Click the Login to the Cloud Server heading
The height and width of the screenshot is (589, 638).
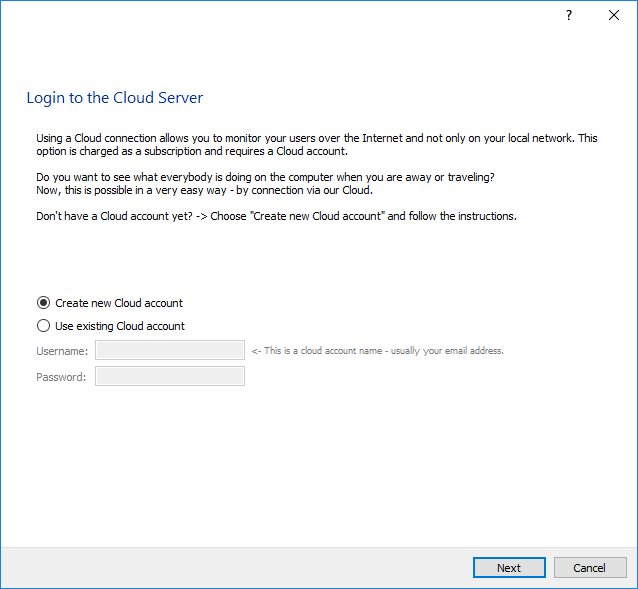click(x=114, y=99)
